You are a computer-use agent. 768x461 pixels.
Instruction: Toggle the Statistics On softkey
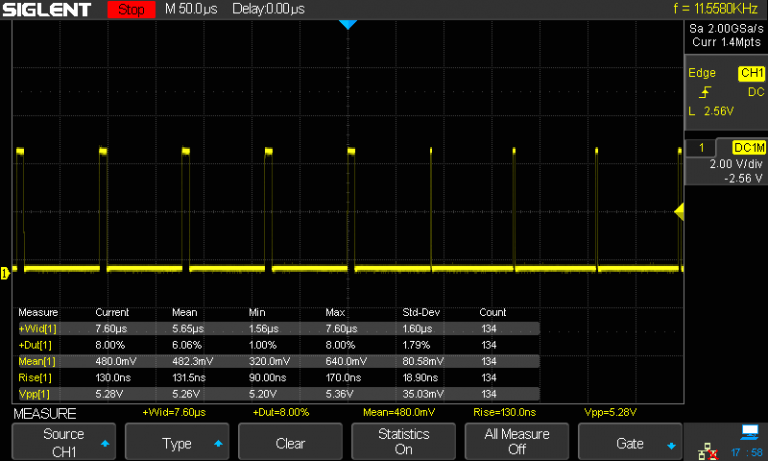pos(403,442)
